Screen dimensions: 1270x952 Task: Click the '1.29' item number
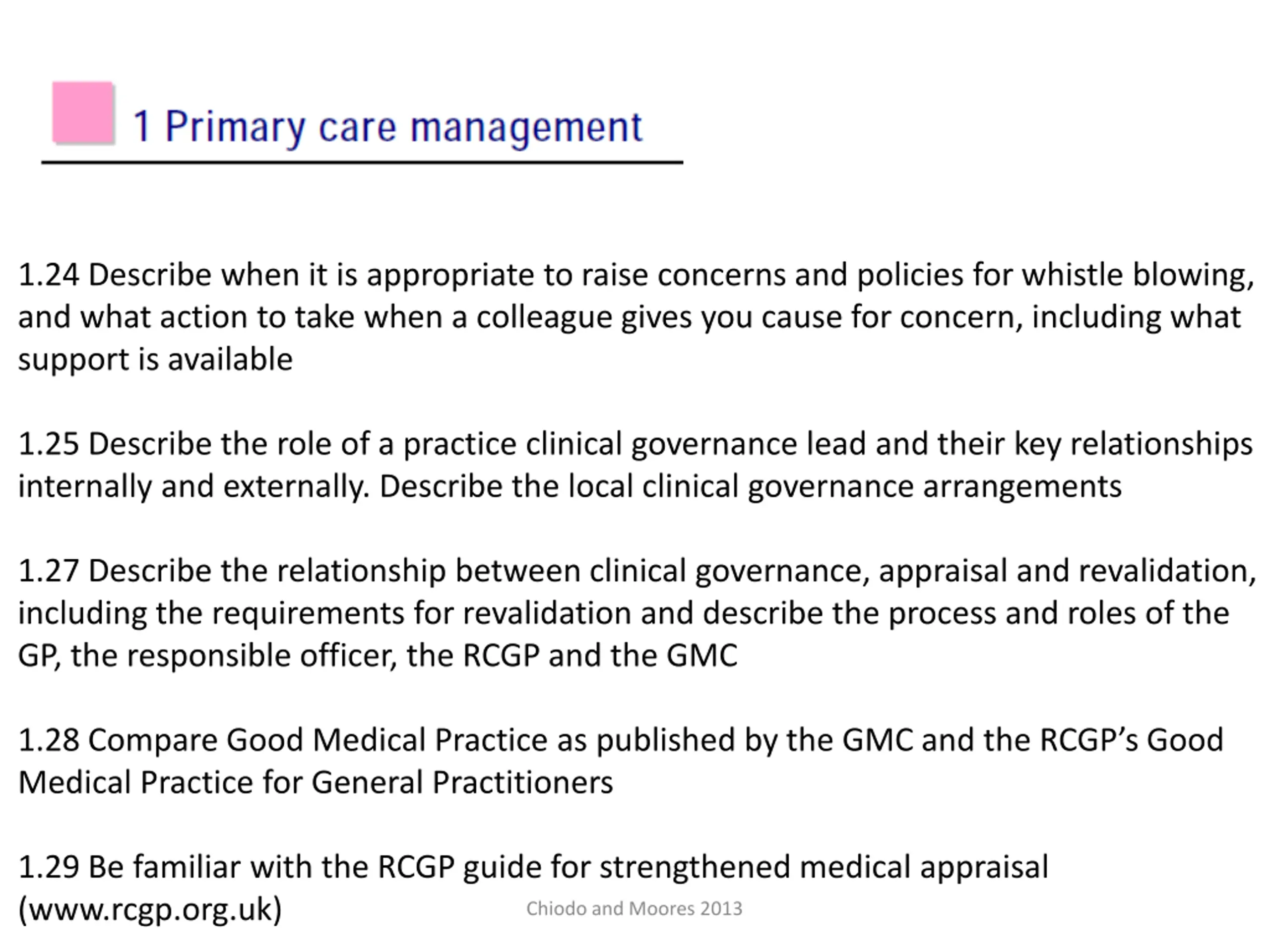(x=49, y=867)
